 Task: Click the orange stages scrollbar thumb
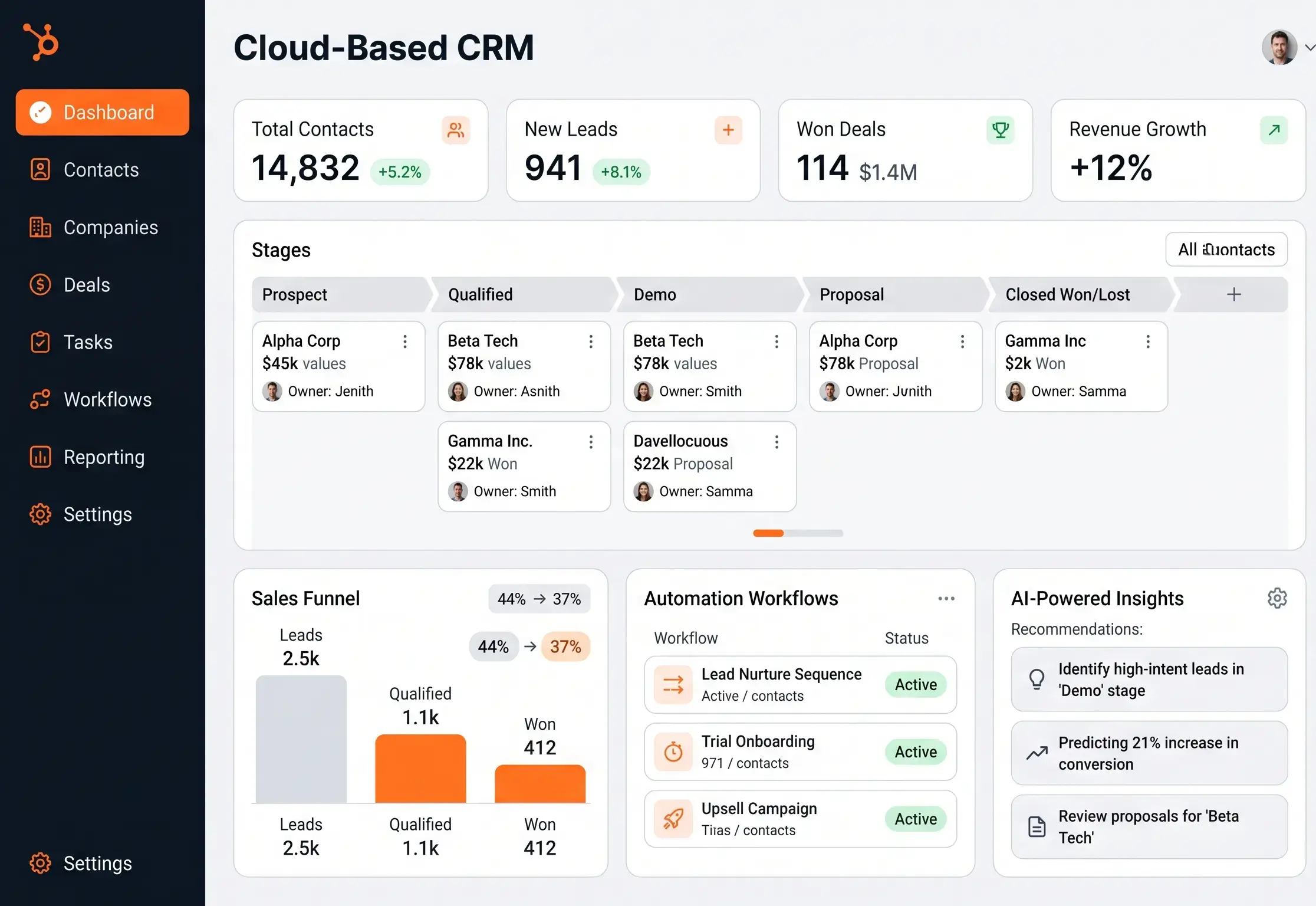(768, 533)
